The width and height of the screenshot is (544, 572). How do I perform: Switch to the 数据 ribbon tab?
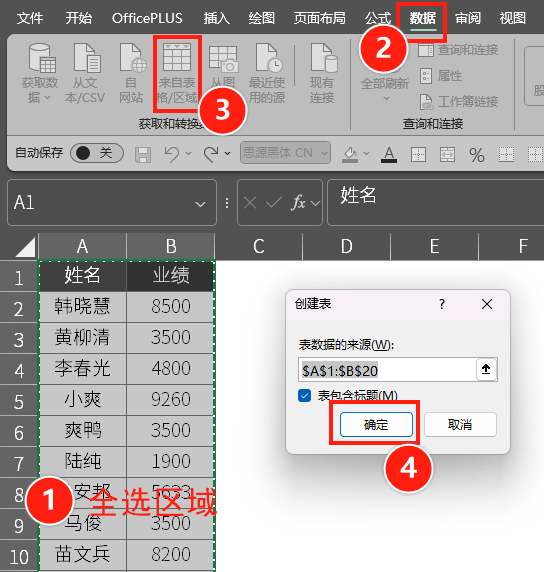pos(423,18)
